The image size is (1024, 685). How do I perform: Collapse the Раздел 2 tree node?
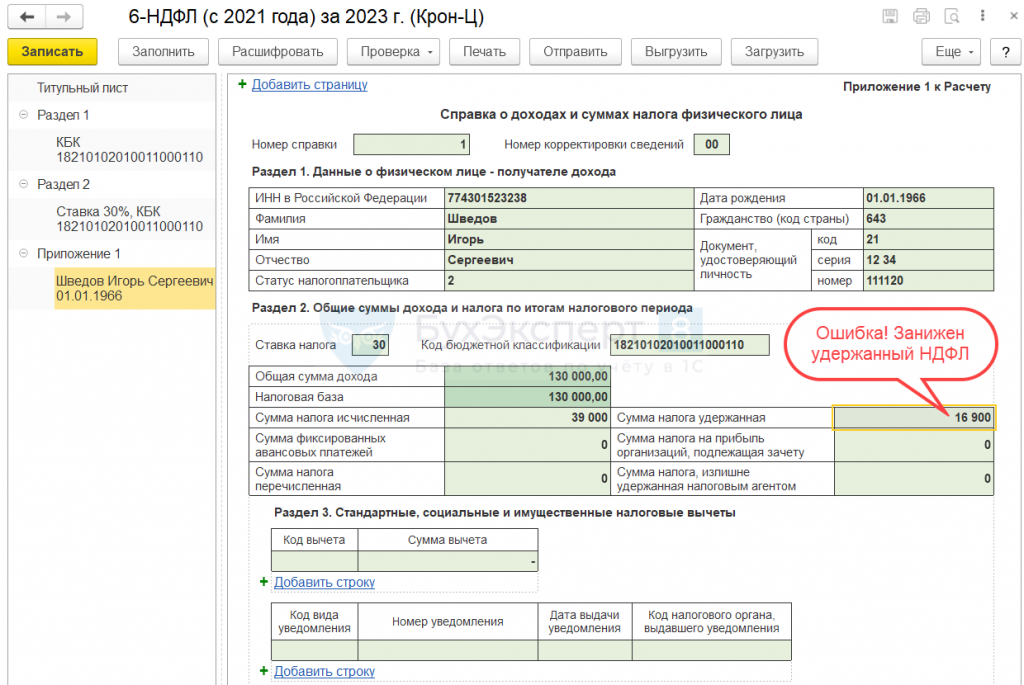[23, 185]
